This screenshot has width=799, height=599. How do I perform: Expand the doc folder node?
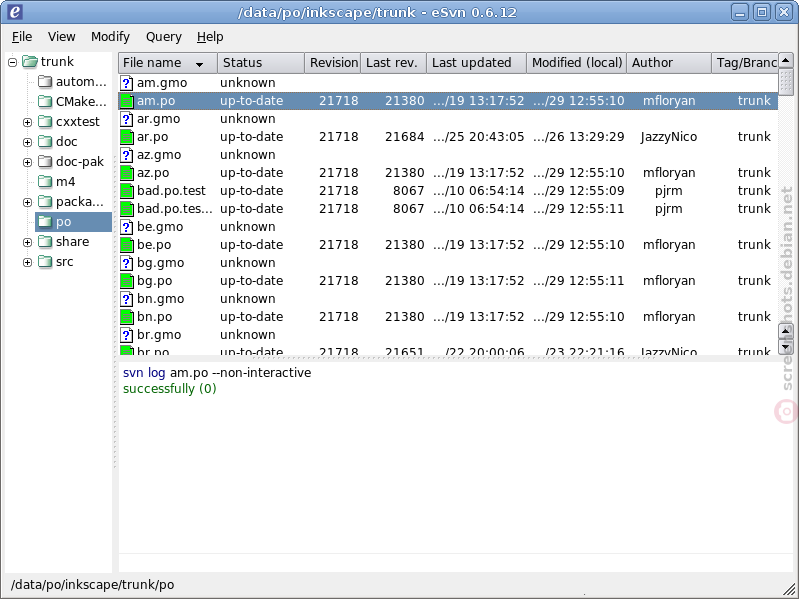pos(28,142)
